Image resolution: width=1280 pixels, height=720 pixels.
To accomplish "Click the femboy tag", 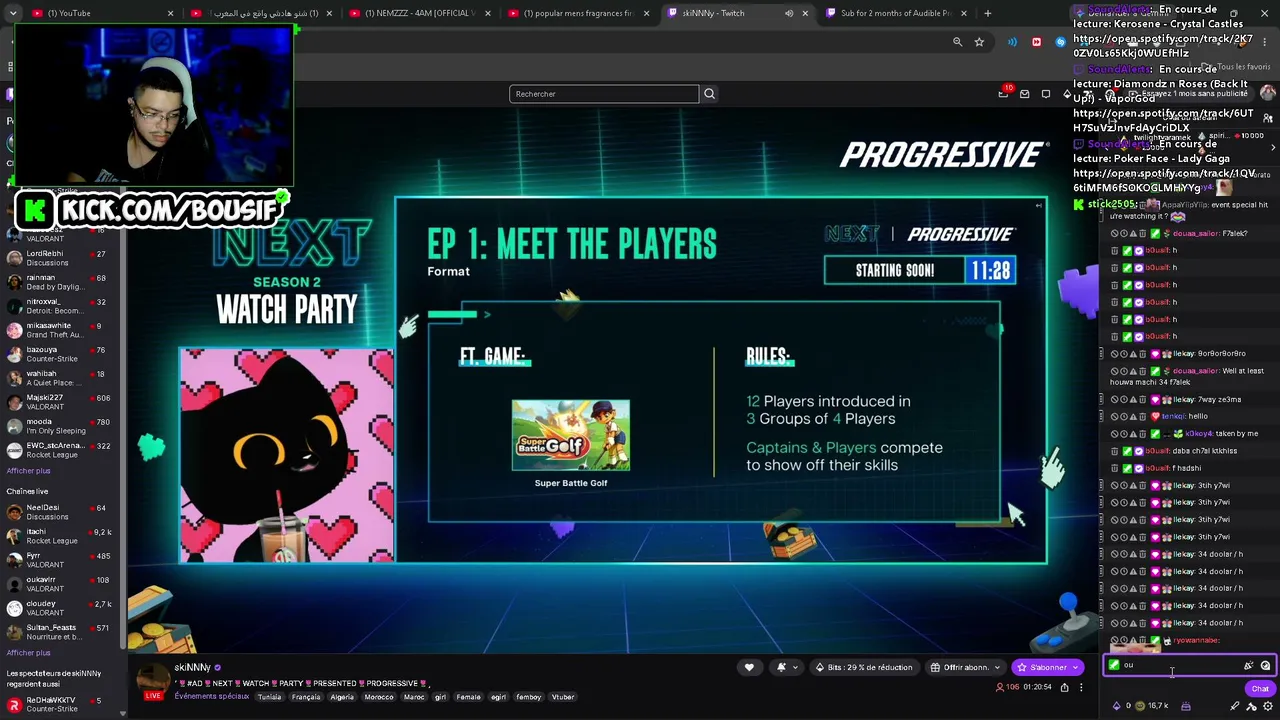I will [x=528, y=697].
